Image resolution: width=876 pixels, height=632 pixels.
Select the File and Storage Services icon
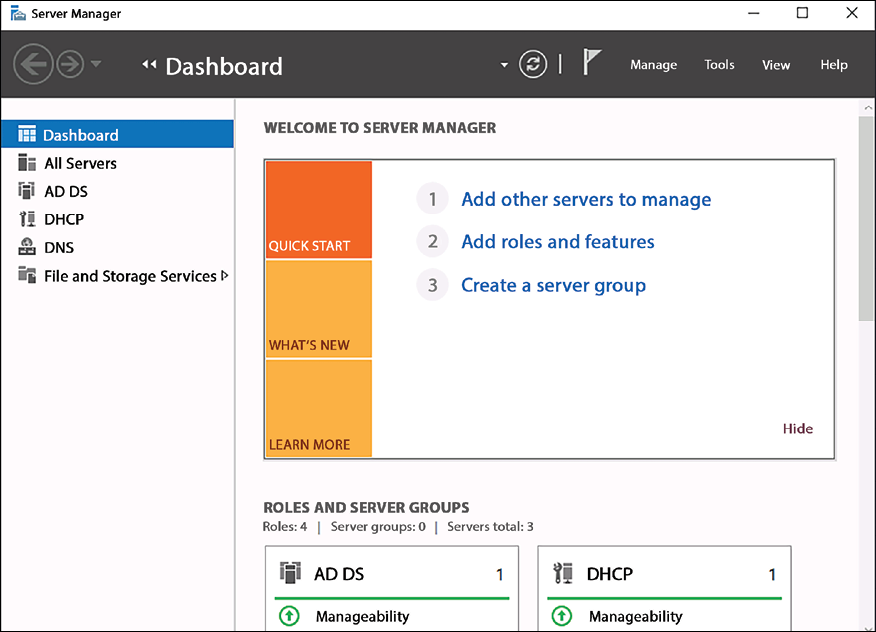[27, 275]
